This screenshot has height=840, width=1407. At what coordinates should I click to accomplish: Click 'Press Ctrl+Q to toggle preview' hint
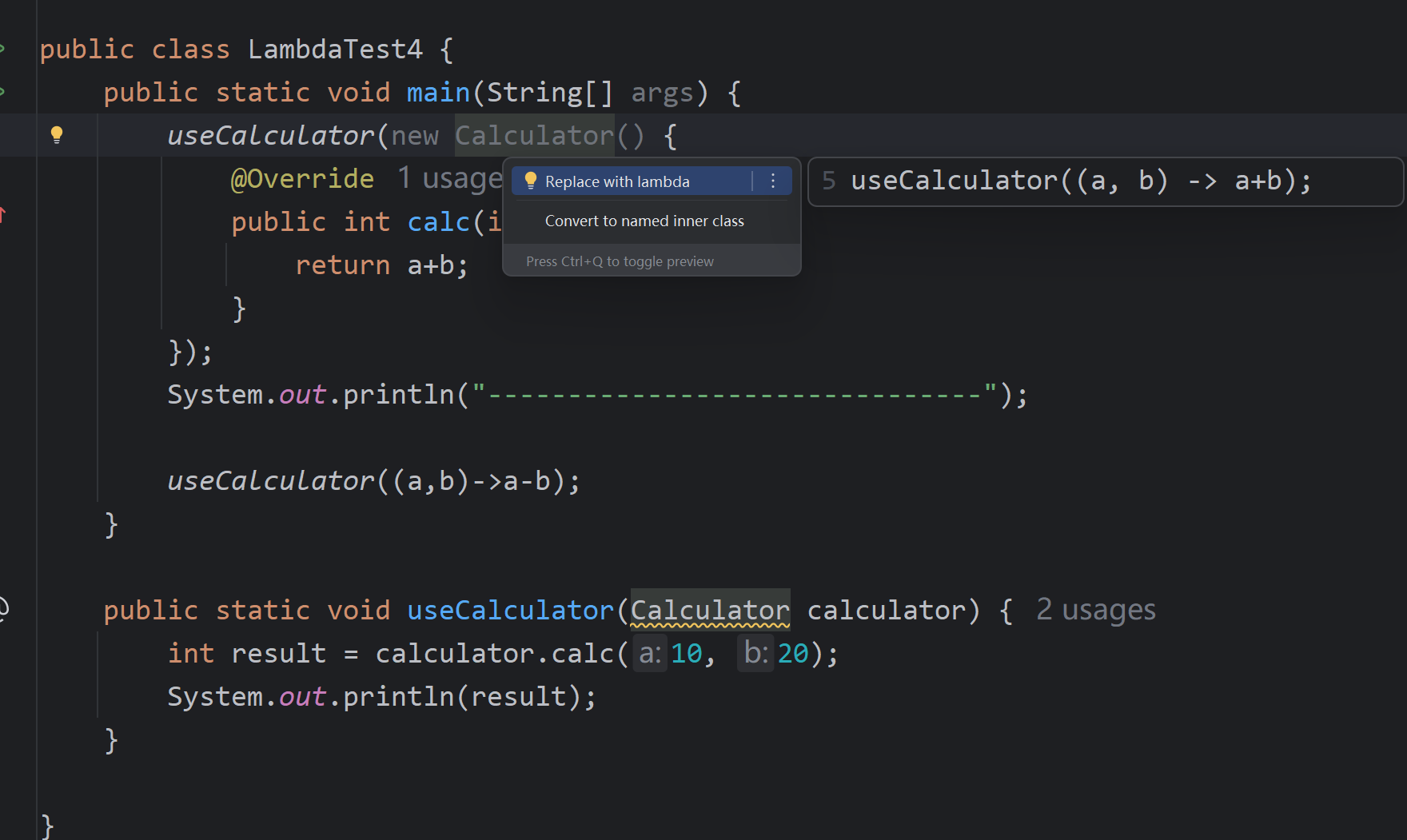[620, 261]
